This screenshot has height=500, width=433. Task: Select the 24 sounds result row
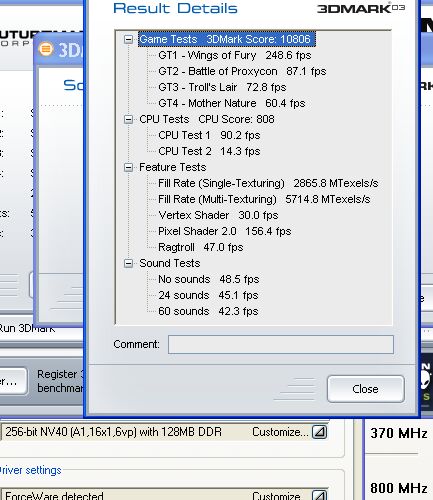point(208,295)
